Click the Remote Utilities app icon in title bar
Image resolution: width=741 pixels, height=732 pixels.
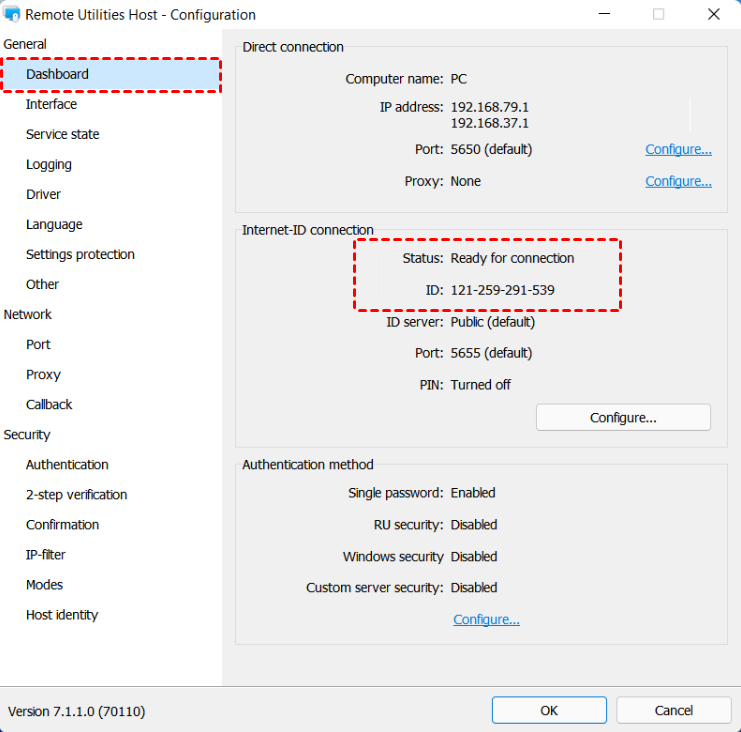(x=13, y=15)
